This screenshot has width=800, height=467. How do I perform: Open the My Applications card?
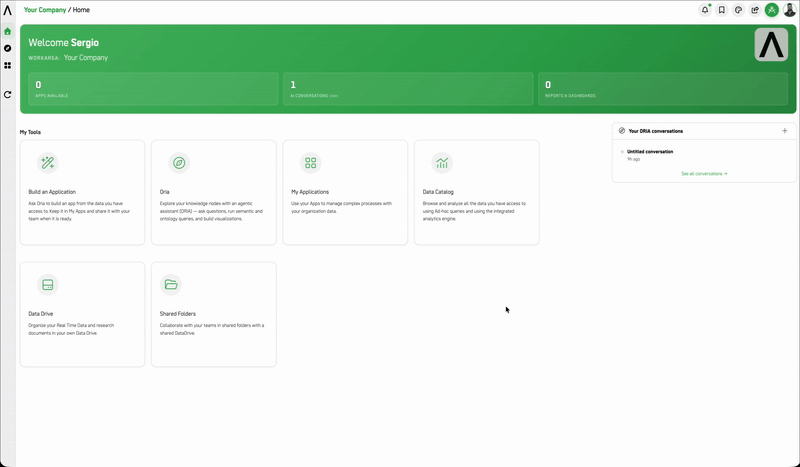(x=345, y=192)
